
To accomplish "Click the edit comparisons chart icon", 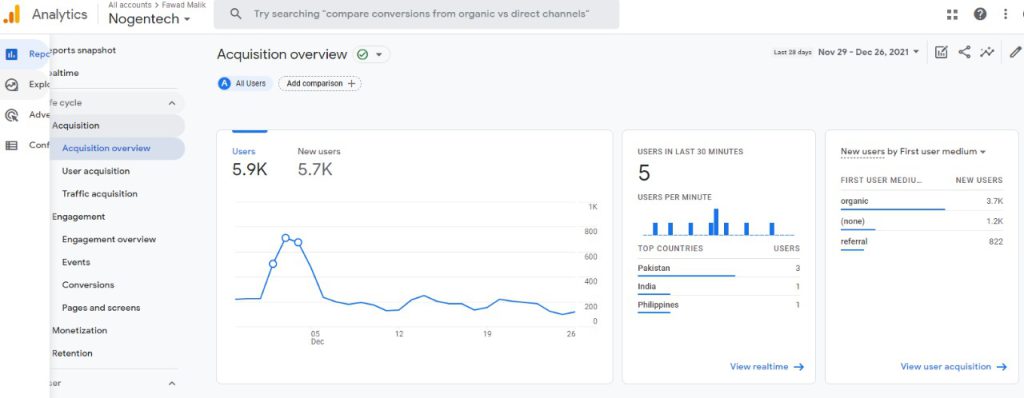I will (x=940, y=52).
